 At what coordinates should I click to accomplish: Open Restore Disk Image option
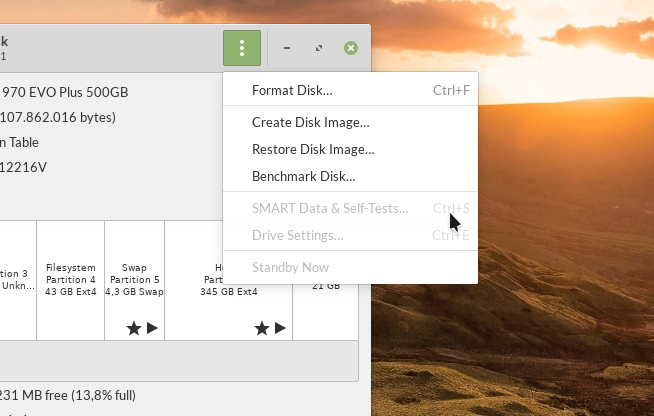(350, 149)
